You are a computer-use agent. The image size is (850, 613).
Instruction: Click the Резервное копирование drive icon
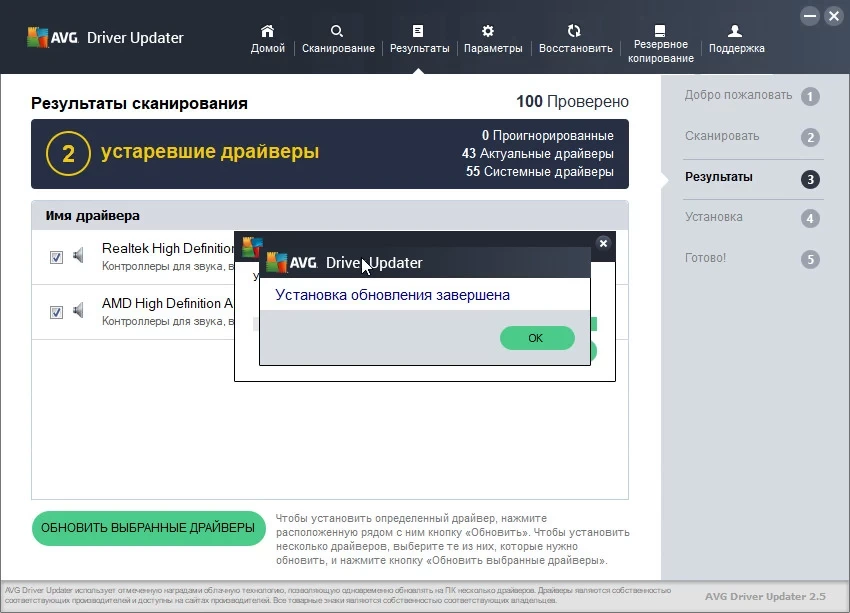point(660,30)
